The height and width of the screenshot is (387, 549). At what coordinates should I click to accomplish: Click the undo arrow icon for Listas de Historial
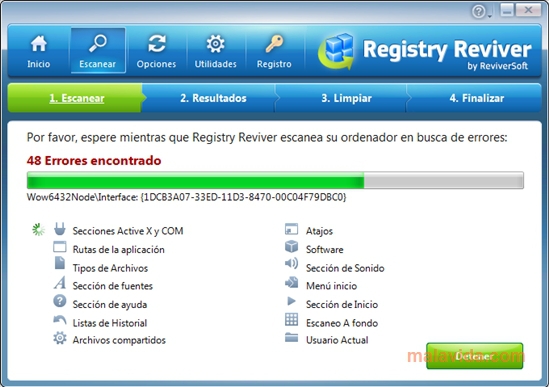(x=60, y=319)
